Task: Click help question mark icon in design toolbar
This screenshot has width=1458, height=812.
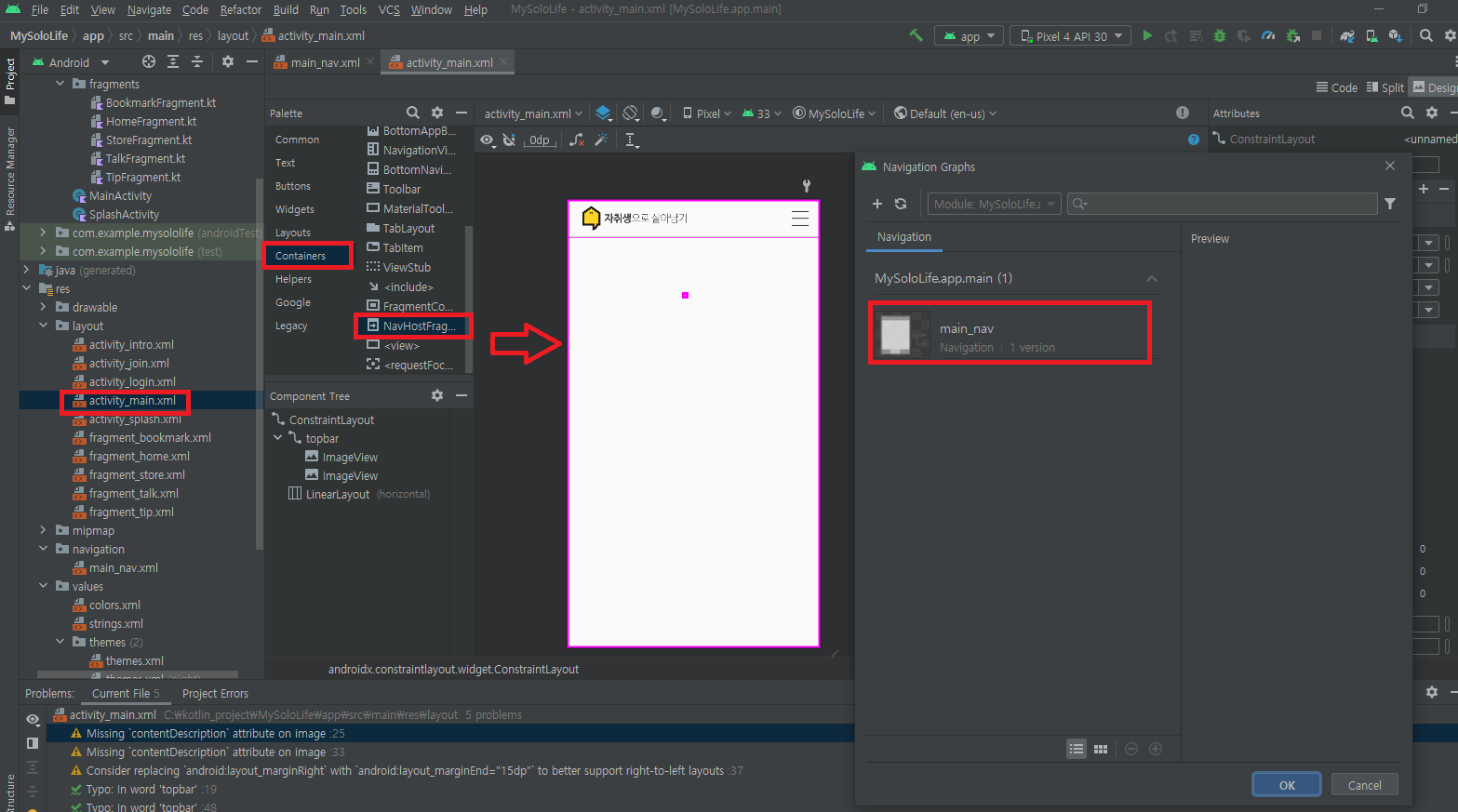Action: click(x=1194, y=140)
